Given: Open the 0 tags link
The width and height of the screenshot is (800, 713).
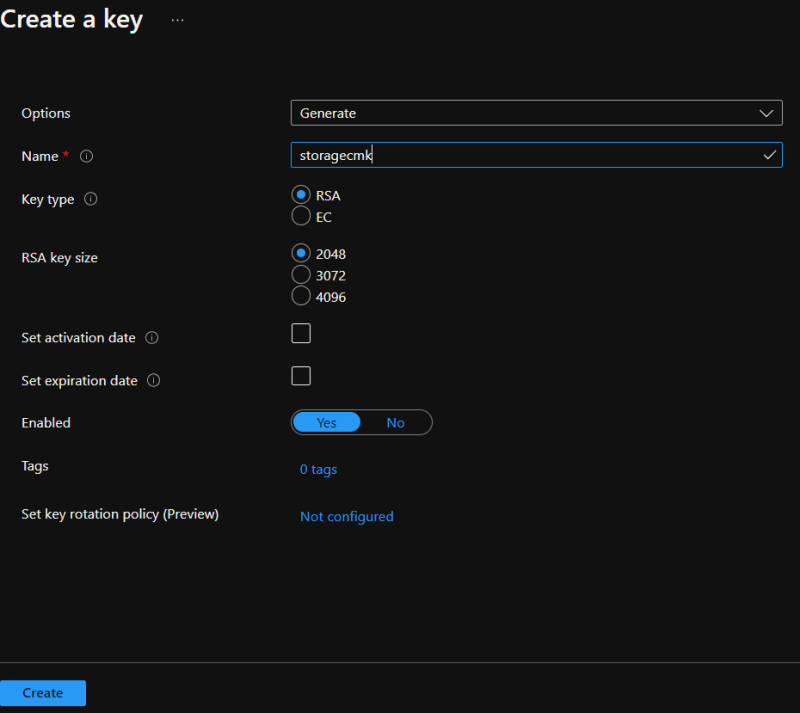Looking at the screenshot, I should coord(318,469).
